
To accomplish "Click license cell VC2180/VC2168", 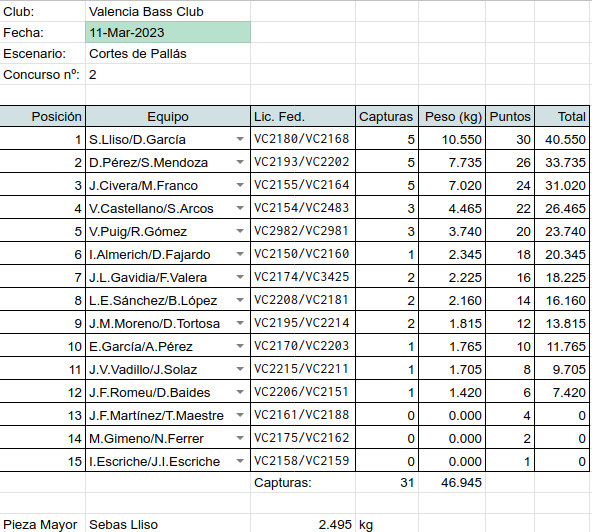I will pos(303,139).
